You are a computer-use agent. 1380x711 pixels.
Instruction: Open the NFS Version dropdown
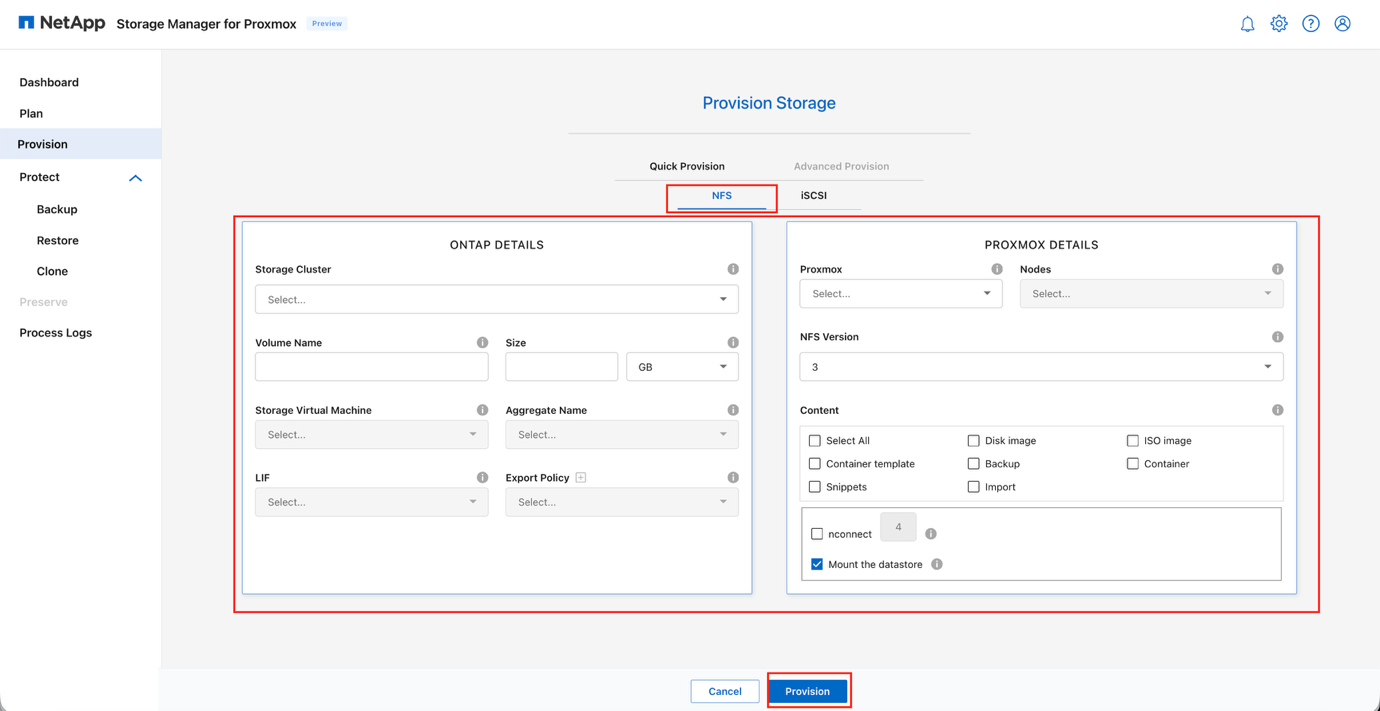click(1040, 367)
